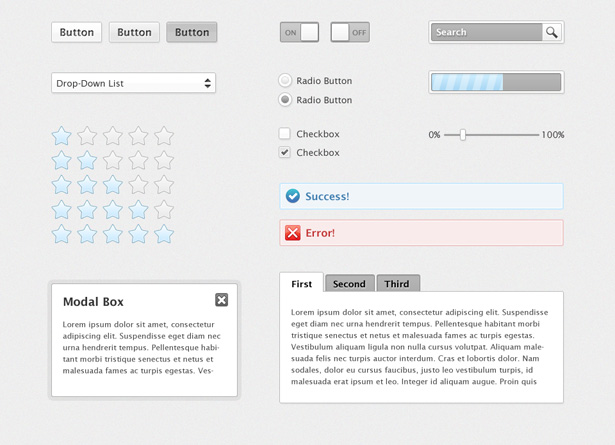Click the slider handle near 0%

(463, 134)
